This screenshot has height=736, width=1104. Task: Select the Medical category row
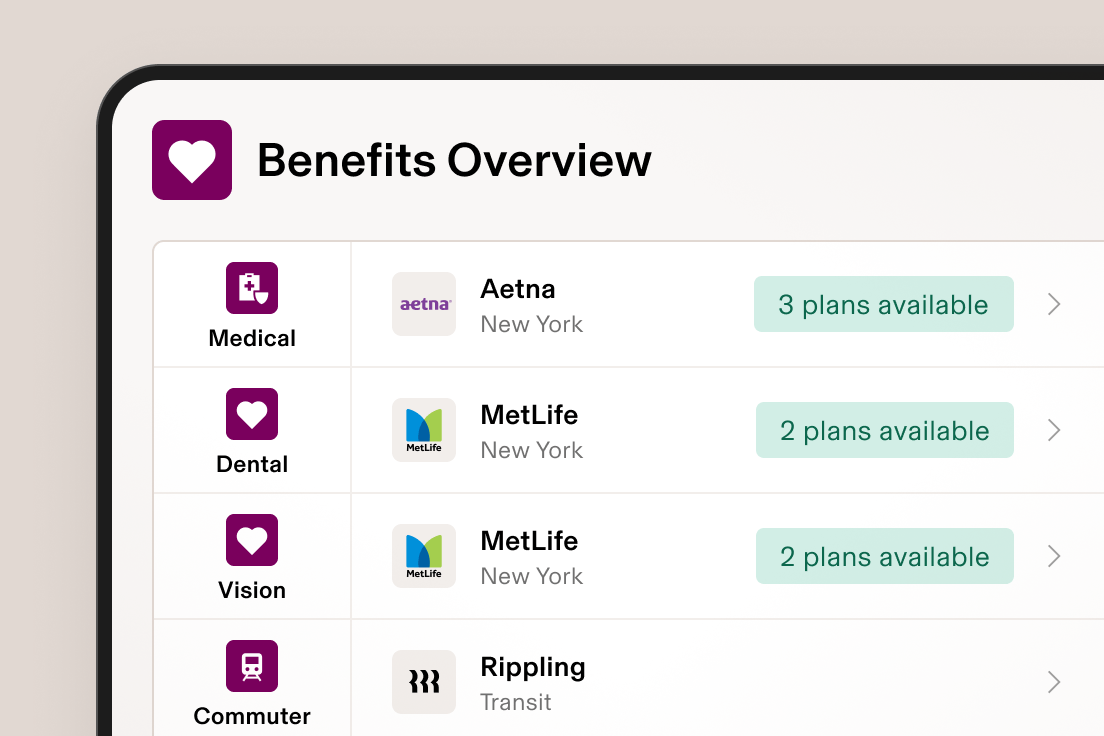(251, 304)
